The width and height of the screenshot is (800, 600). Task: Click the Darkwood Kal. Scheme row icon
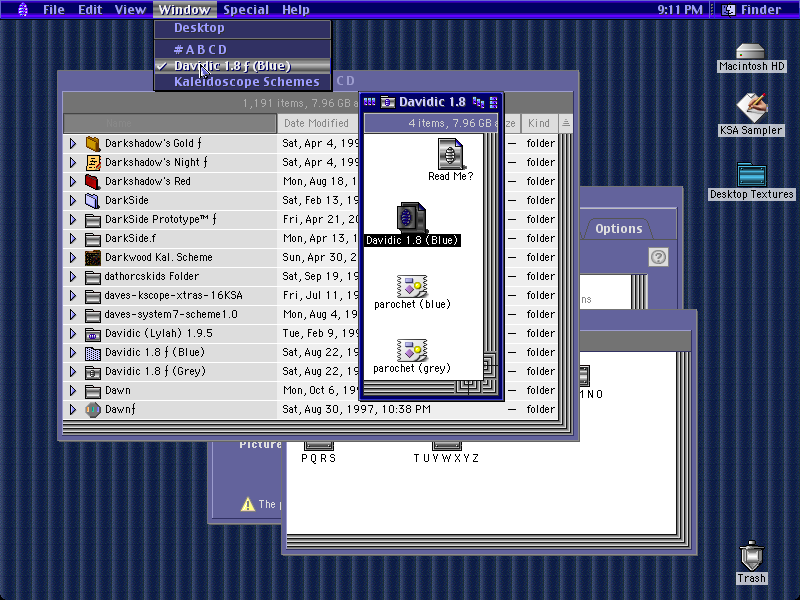click(92, 258)
